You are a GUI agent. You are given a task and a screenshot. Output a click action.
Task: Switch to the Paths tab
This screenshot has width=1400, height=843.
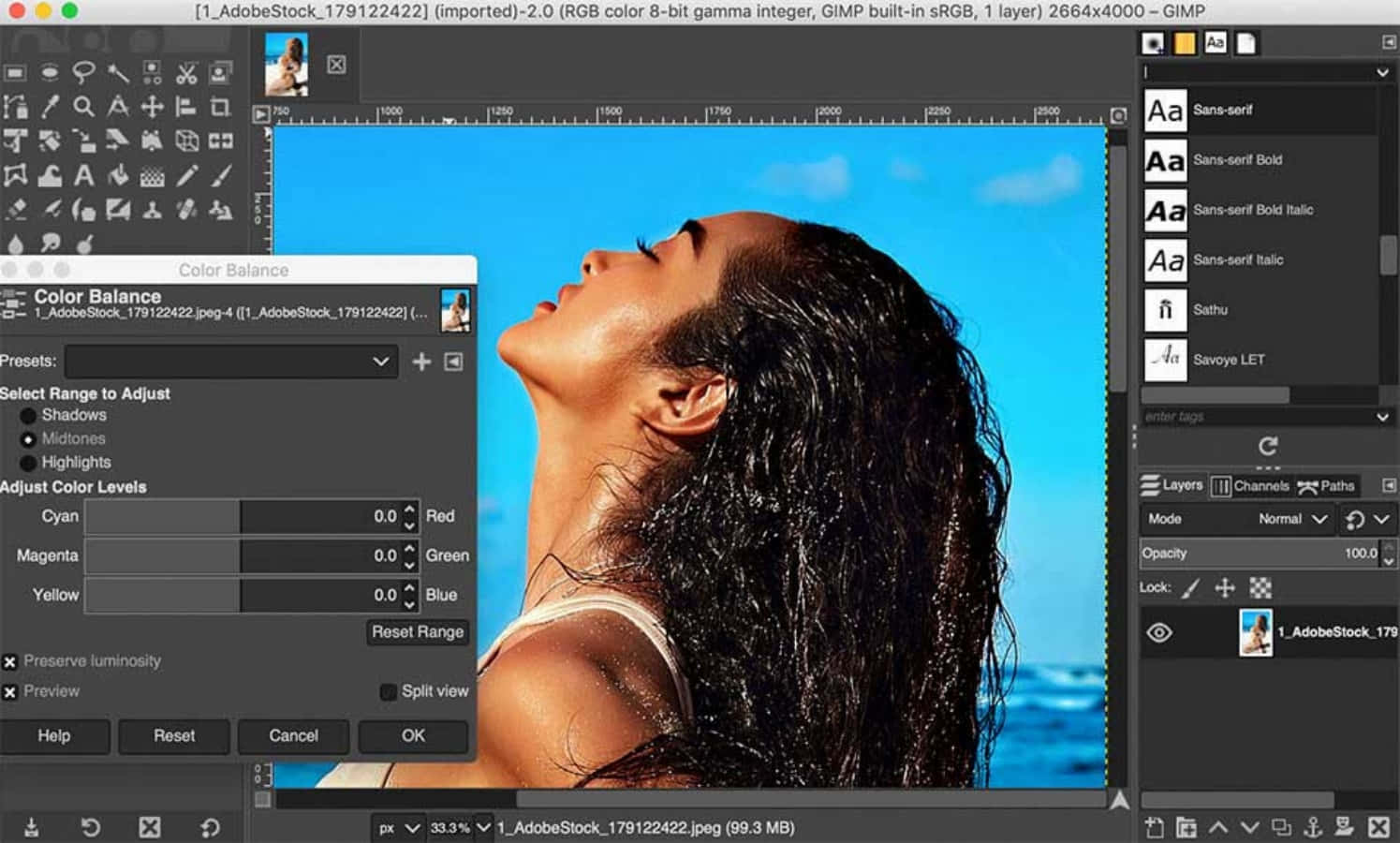[x=1326, y=485]
